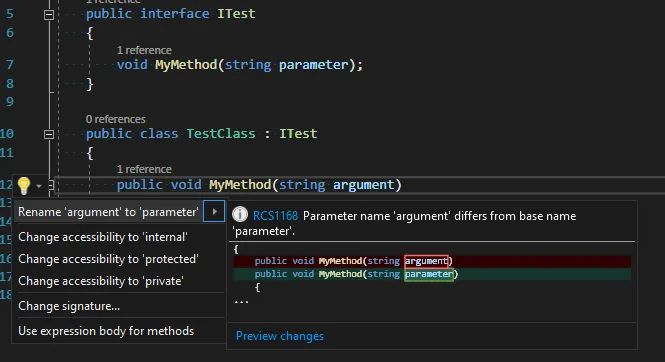The width and height of the screenshot is (665, 362).
Task: Collapse the MyMethod region on line 12
Action: [51, 185]
